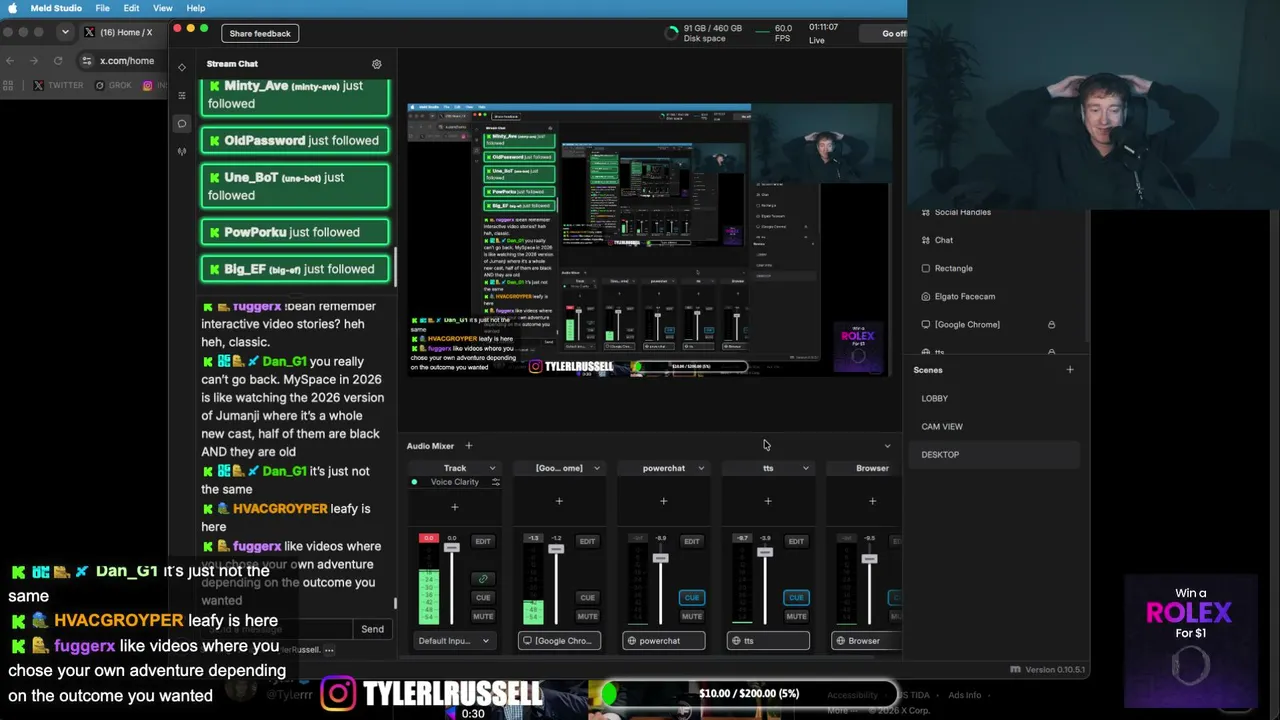The image size is (1280, 720).
Task: Edit the powerchat channel
Action: 692,541
